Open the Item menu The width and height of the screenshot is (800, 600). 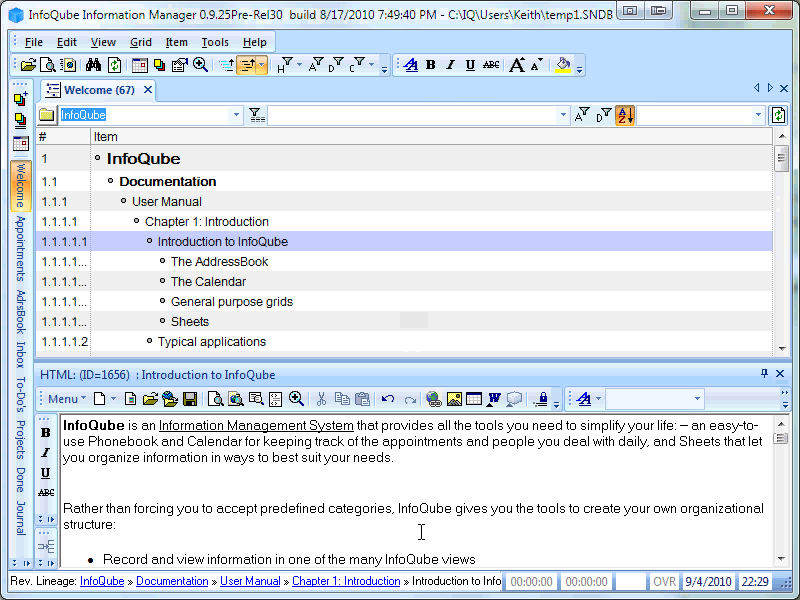coord(177,42)
